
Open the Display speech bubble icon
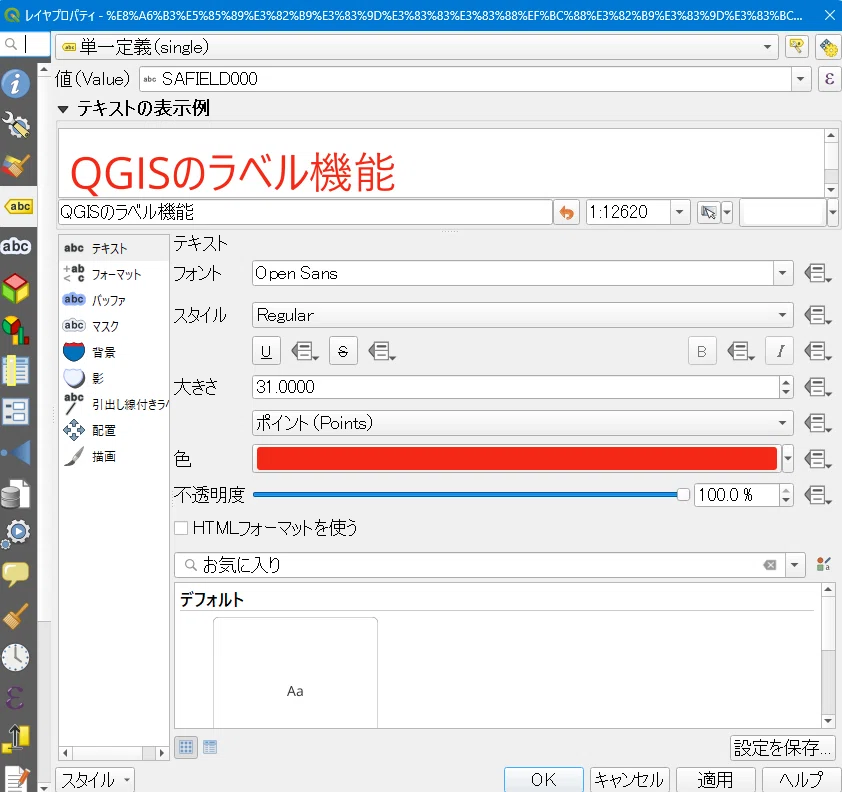(x=16, y=575)
